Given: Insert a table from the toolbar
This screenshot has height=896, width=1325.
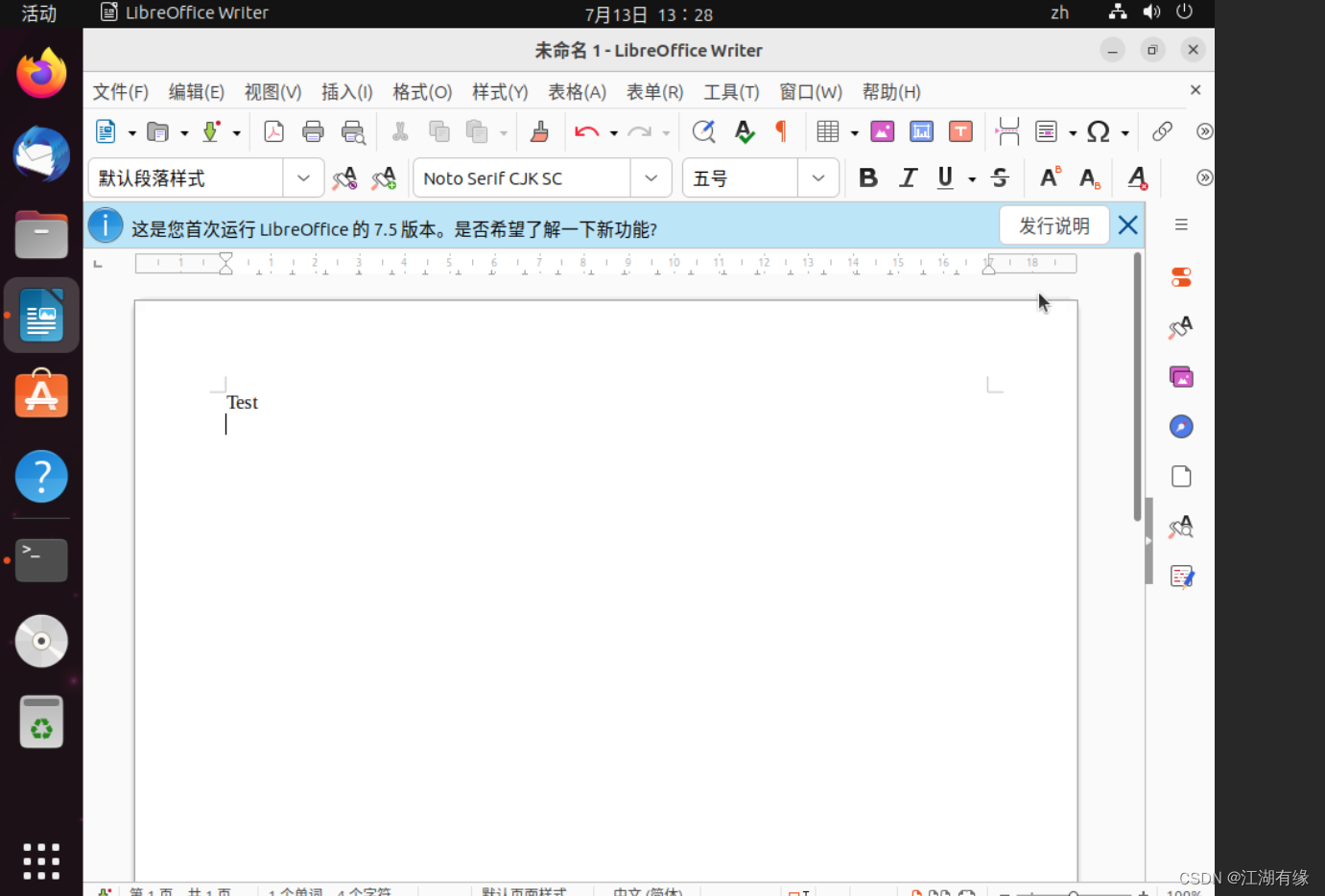Looking at the screenshot, I should (x=827, y=131).
